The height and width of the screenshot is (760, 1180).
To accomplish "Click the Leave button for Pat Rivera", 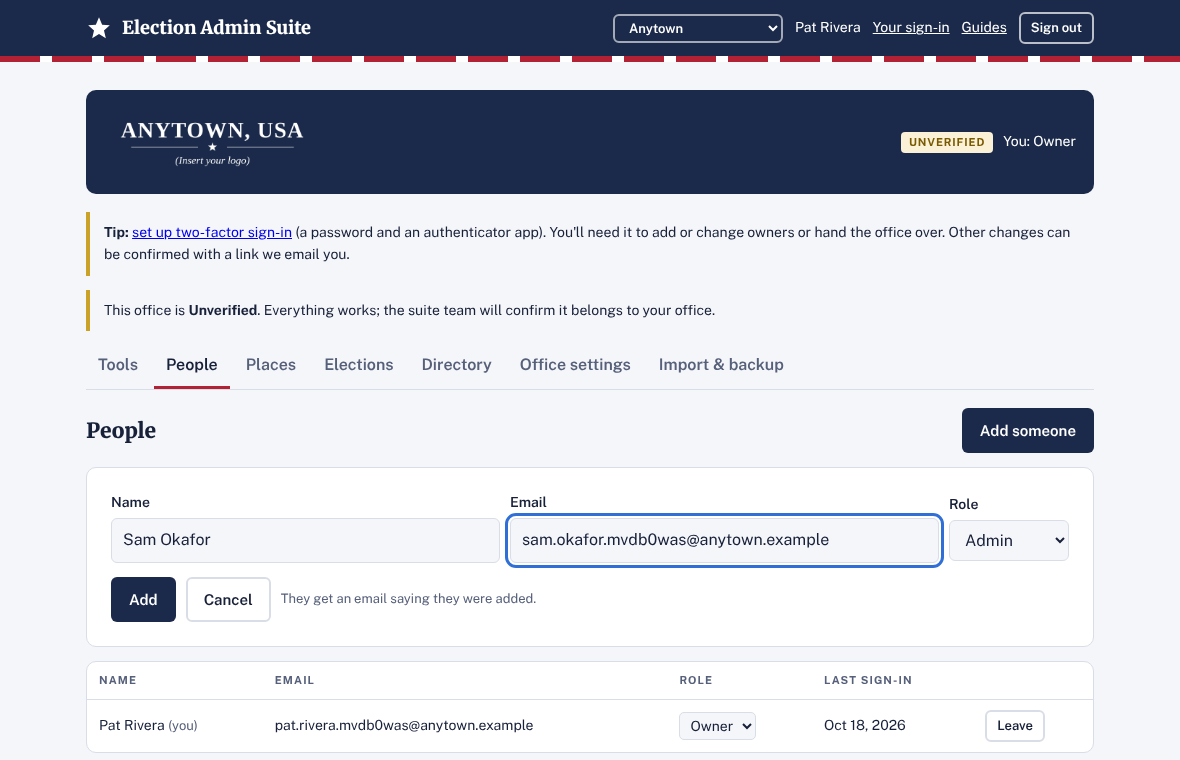I will coord(1014,725).
